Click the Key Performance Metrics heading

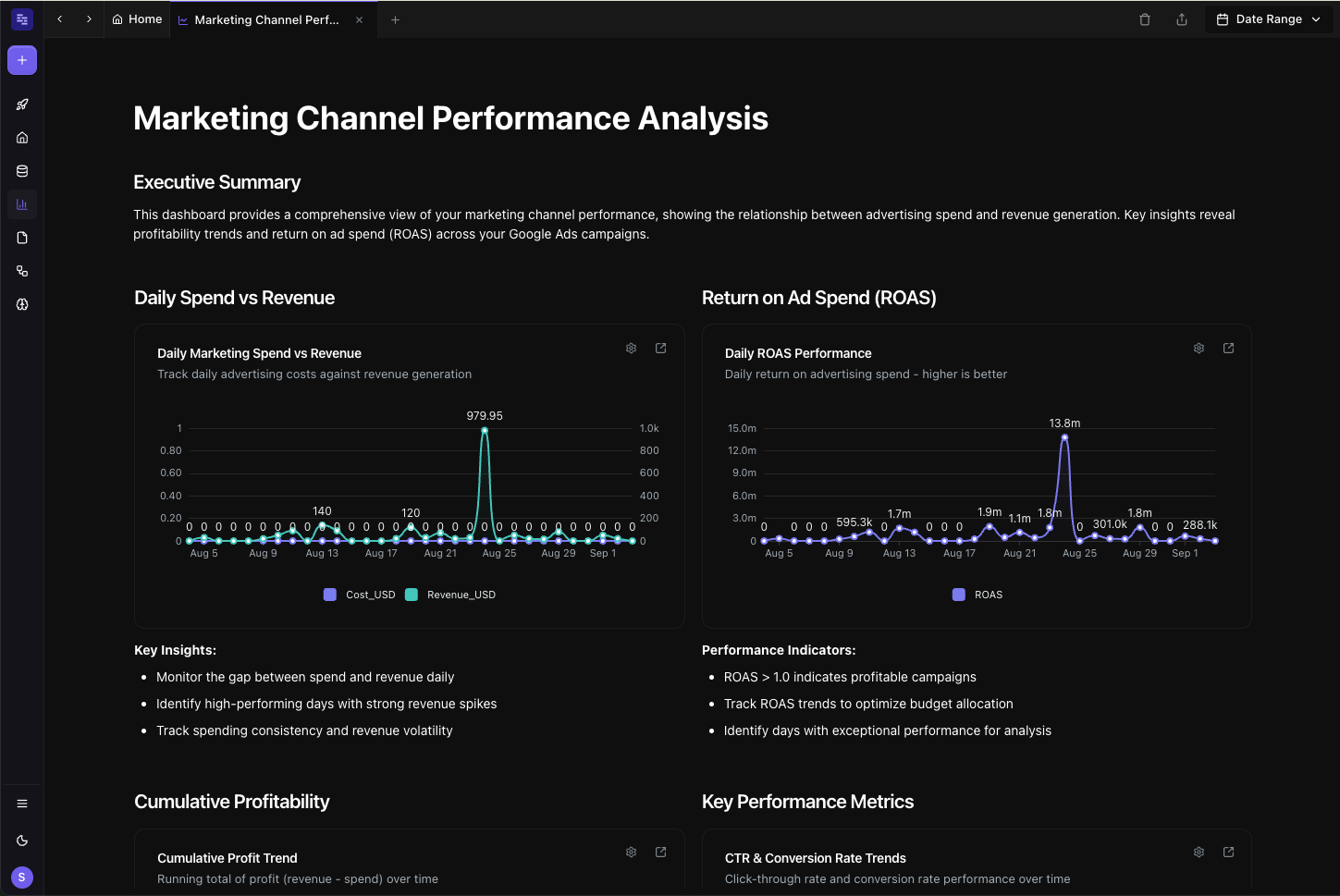pyautogui.click(x=807, y=802)
